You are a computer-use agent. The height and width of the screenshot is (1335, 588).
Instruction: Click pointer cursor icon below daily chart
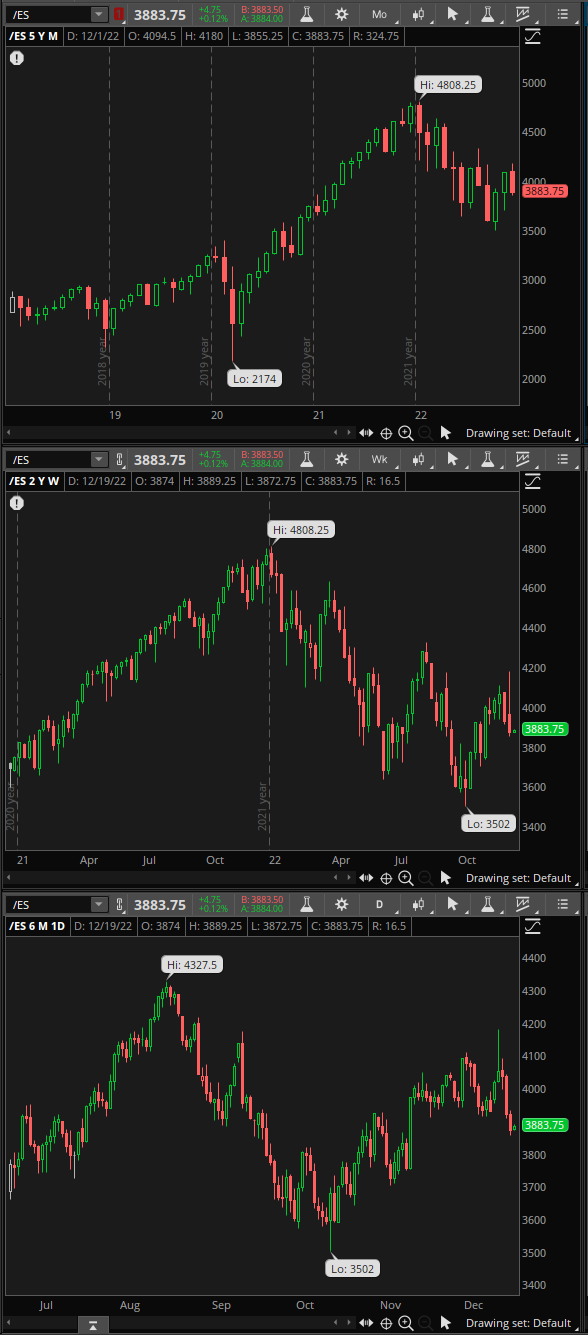446,1323
